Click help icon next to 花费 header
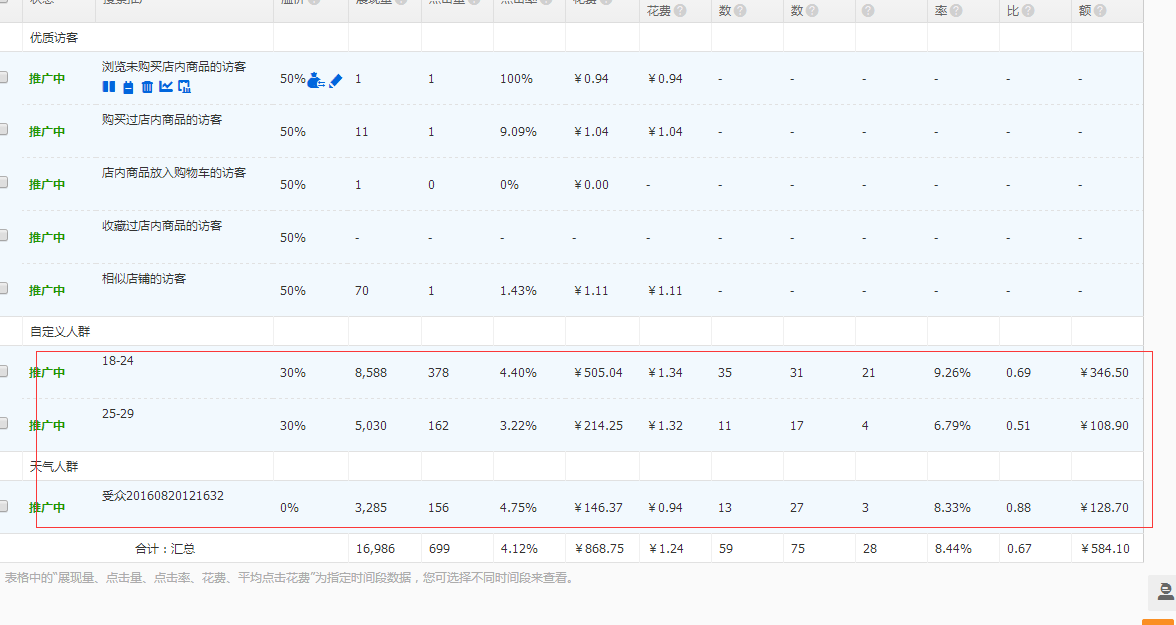The height and width of the screenshot is (625, 1176). coord(680,11)
